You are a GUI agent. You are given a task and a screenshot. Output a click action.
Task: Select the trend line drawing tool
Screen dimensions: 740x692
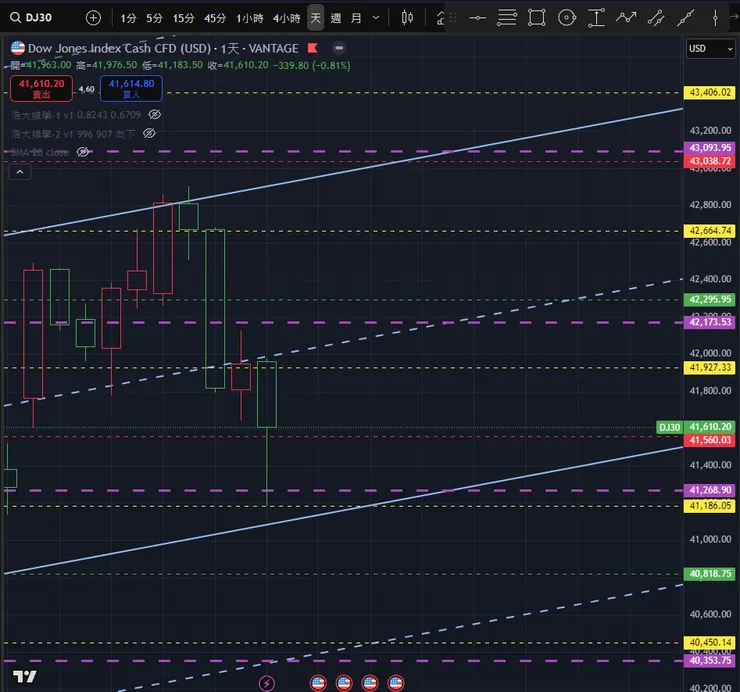click(x=685, y=18)
